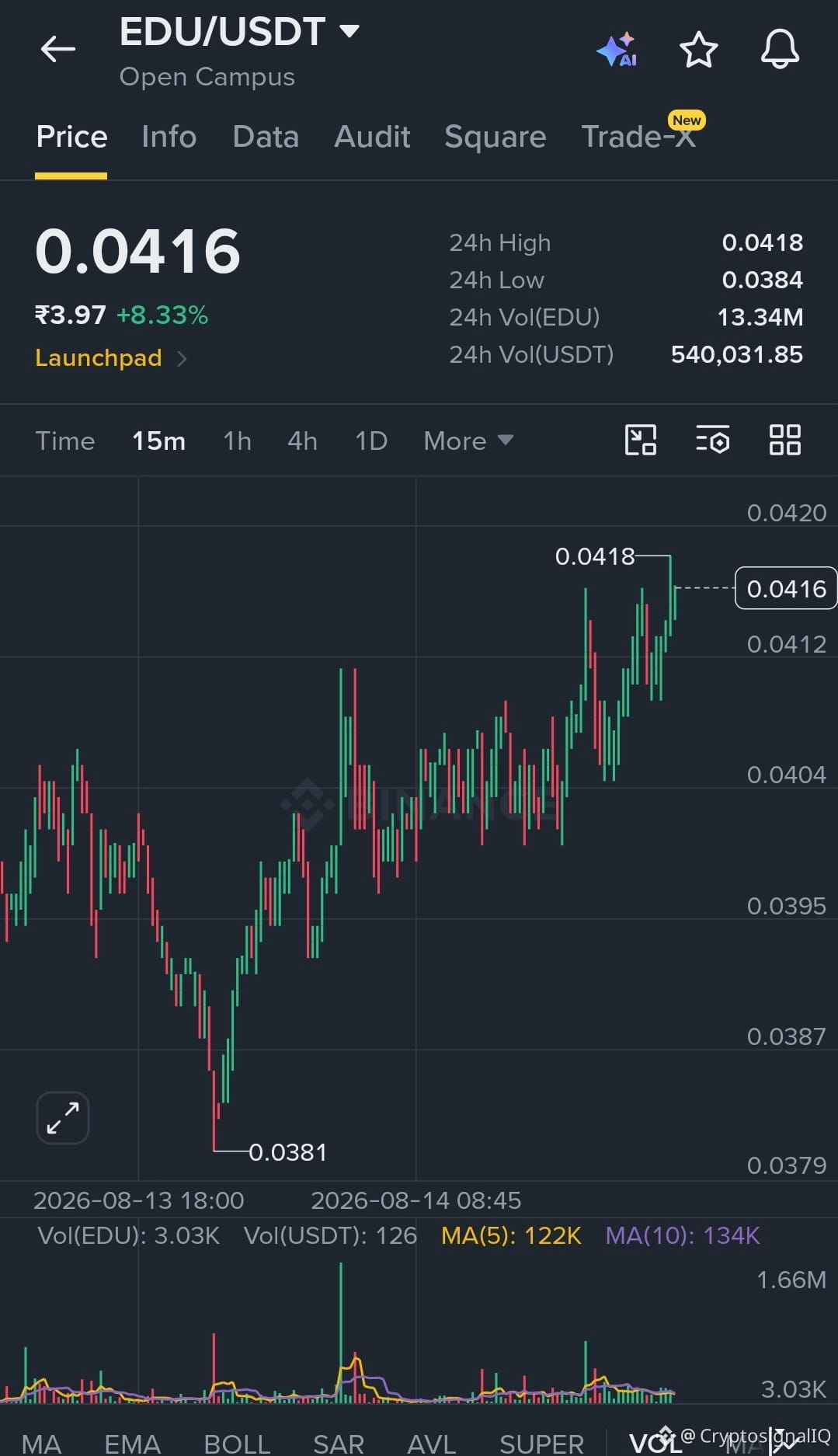Click the 24h Low value 0.0384
The height and width of the screenshot is (1456, 838).
pos(763,280)
